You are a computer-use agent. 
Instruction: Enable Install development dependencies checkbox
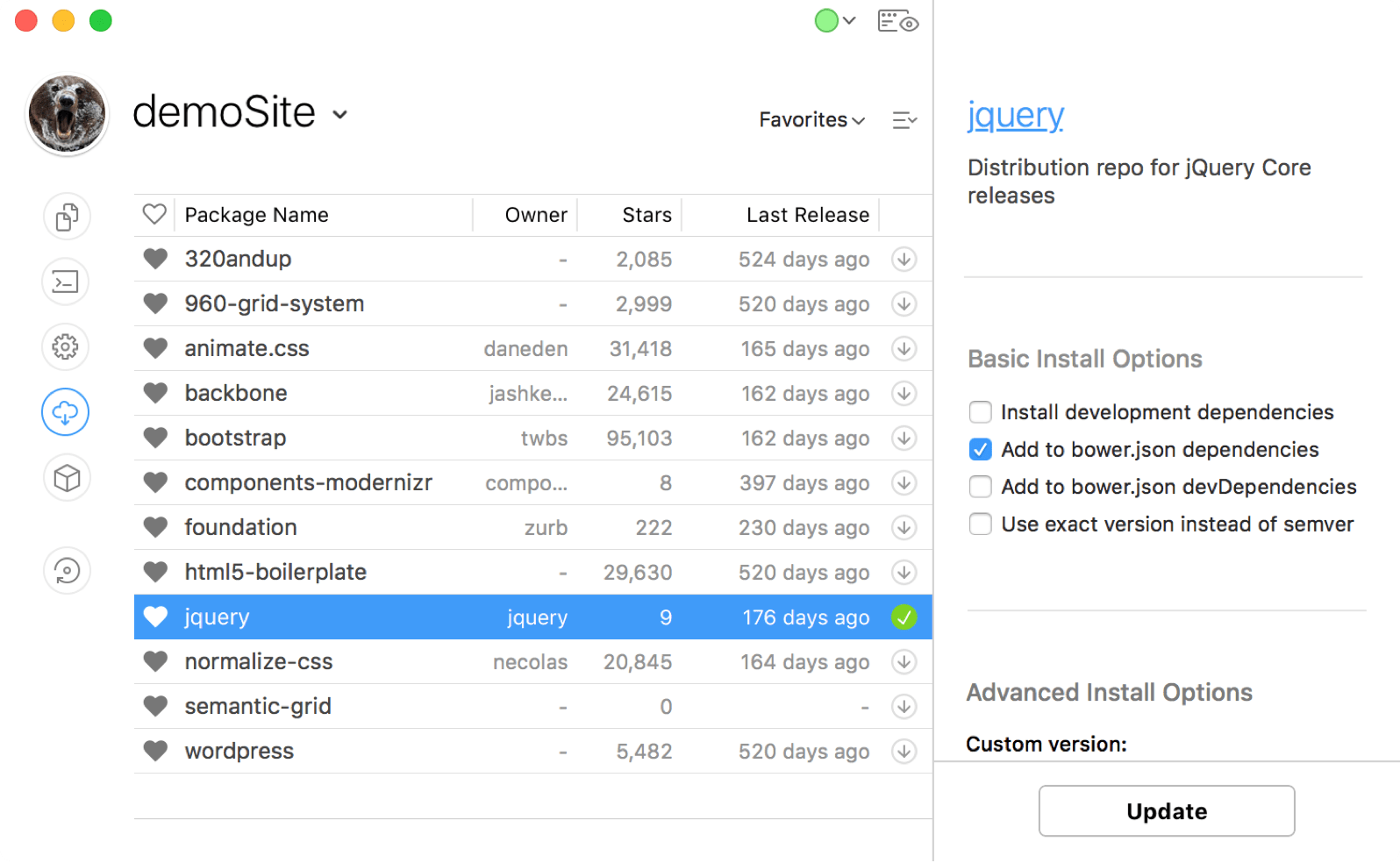click(981, 412)
